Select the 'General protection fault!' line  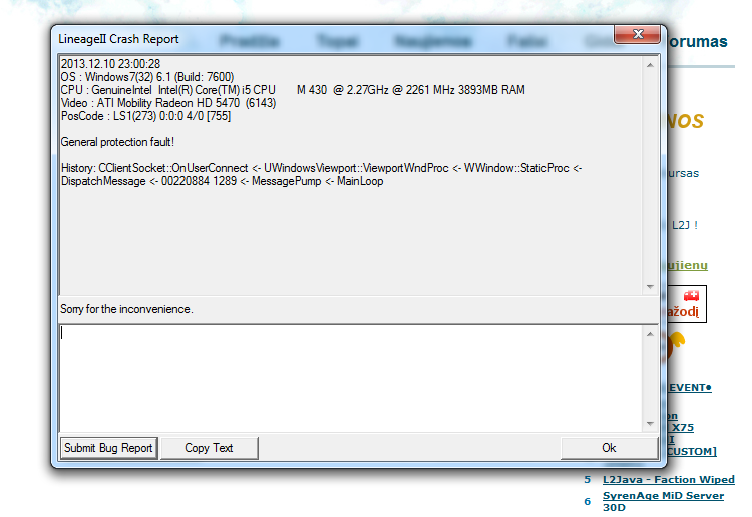click(x=117, y=142)
